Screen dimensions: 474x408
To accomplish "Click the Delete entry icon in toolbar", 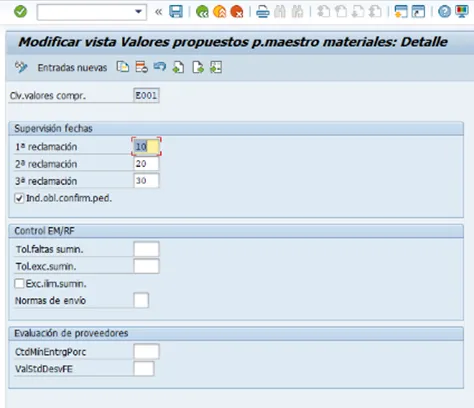I will point(141,67).
